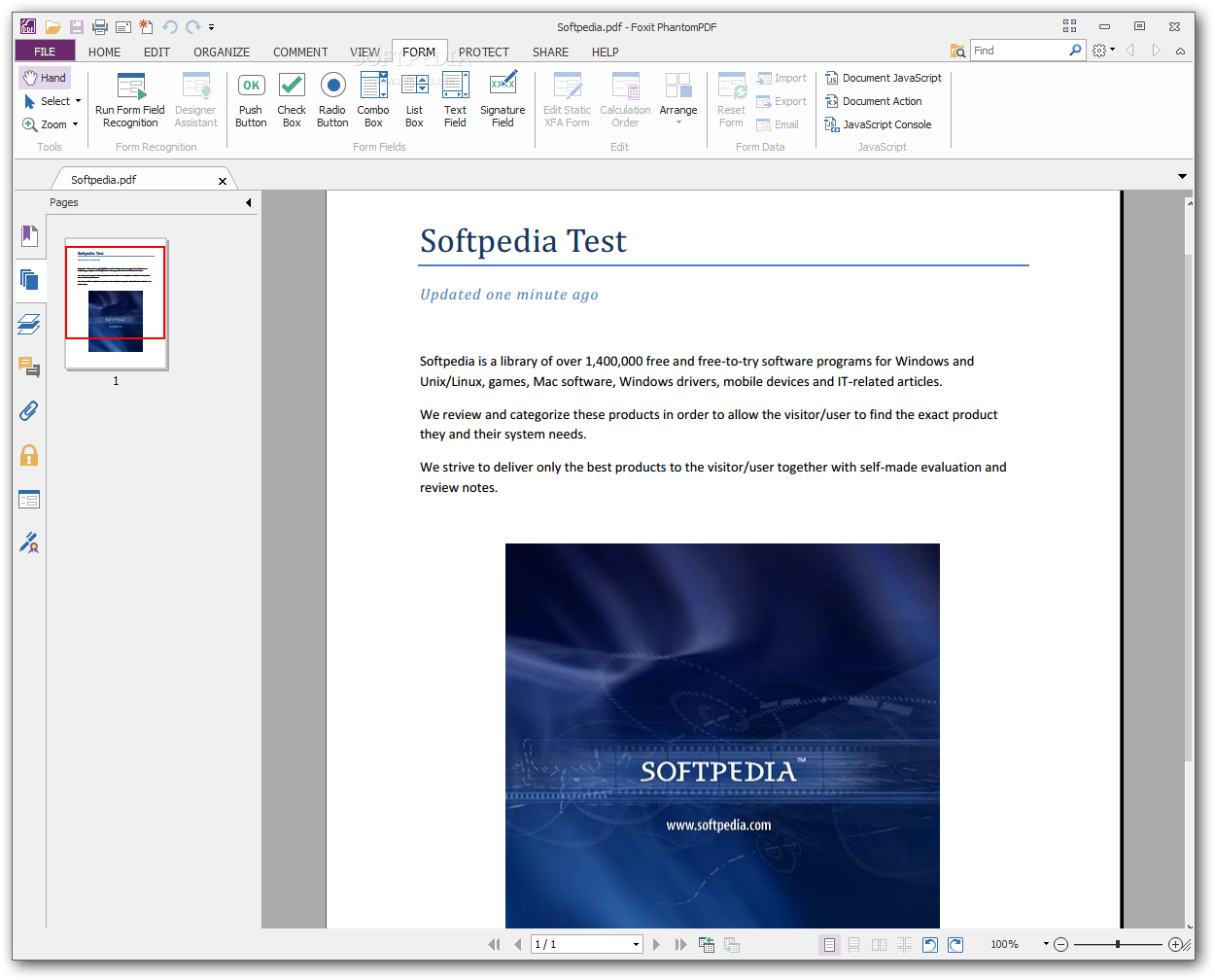Redo the last action
The height and width of the screenshot is (980, 1215).
coord(193,27)
